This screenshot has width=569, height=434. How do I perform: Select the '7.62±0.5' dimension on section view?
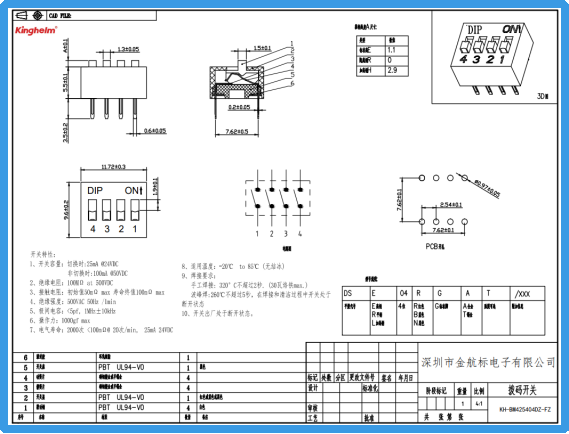(237, 131)
